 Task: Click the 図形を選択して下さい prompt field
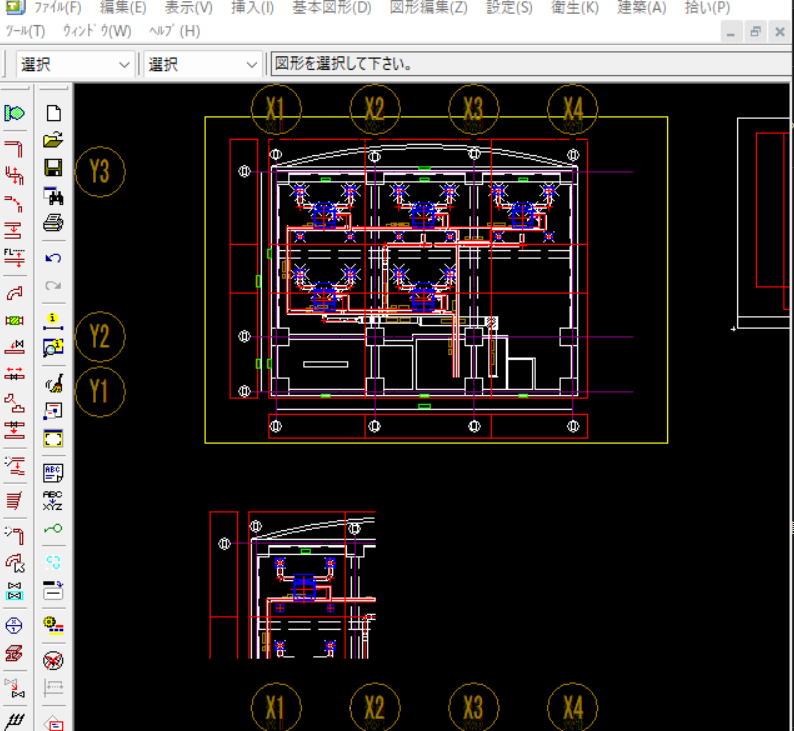point(530,64)
